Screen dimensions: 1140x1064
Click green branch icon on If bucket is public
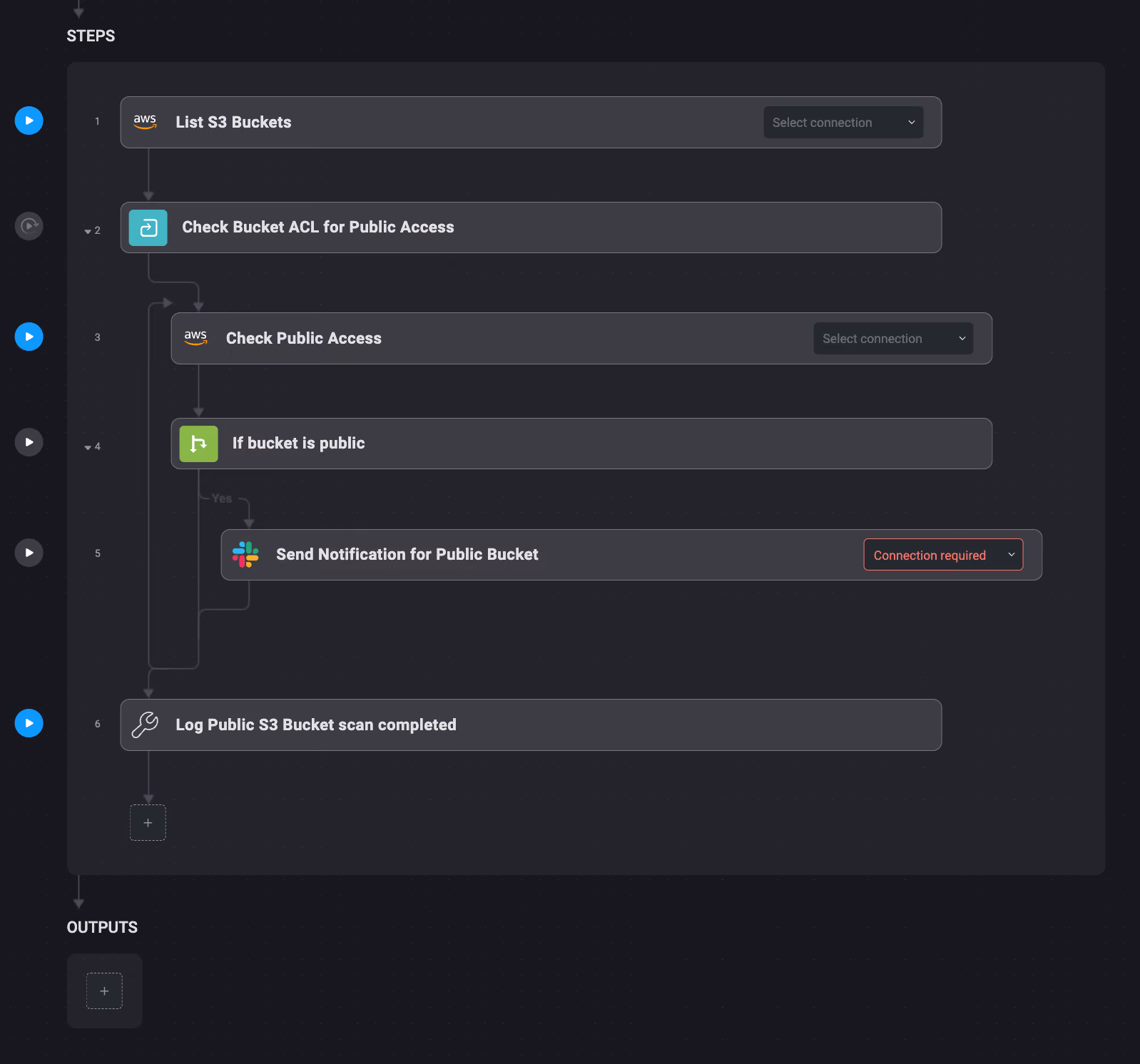pos(198,444)
